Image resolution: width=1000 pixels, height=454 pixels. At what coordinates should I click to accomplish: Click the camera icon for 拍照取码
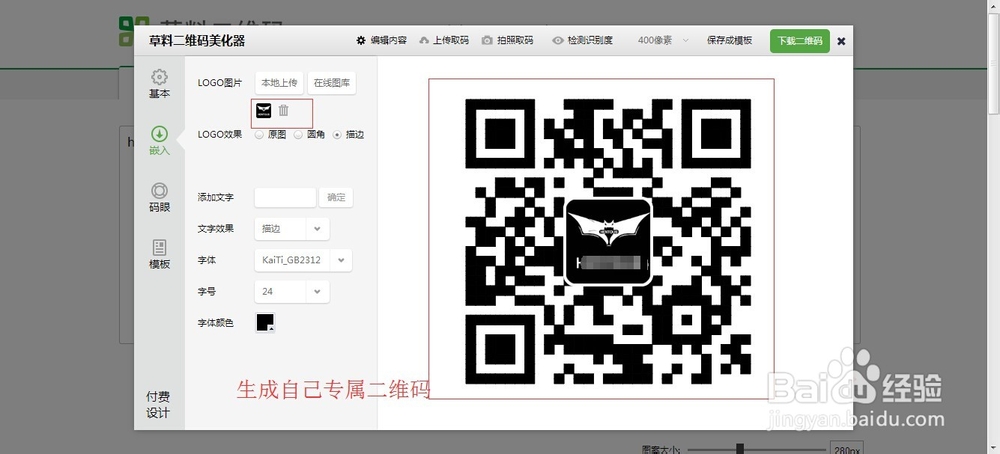click(487, 40)
